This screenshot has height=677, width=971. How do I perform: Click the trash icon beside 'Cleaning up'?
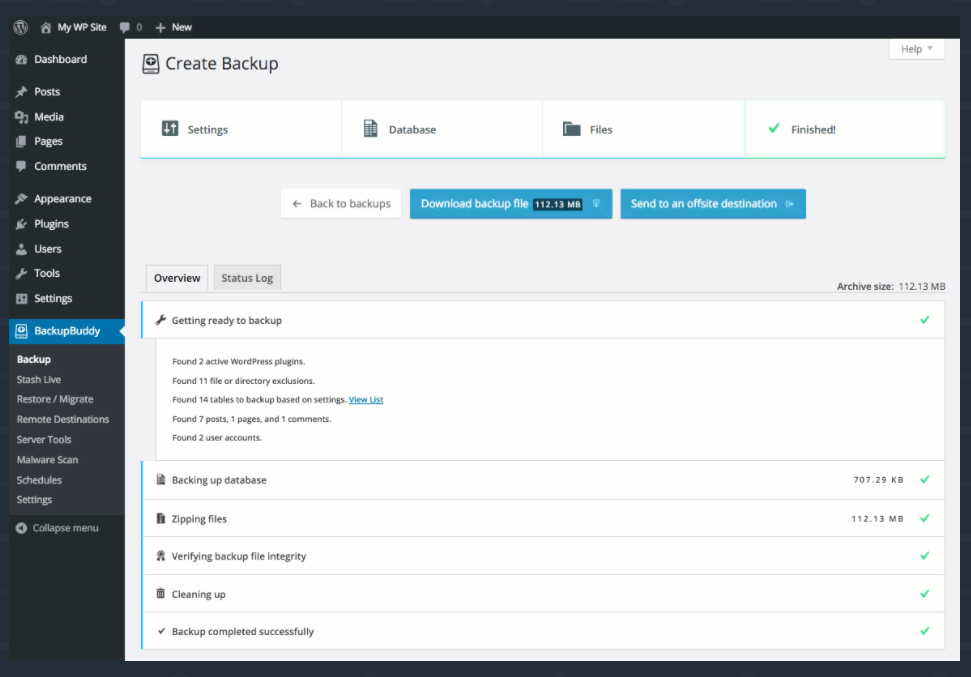(161, 593)
